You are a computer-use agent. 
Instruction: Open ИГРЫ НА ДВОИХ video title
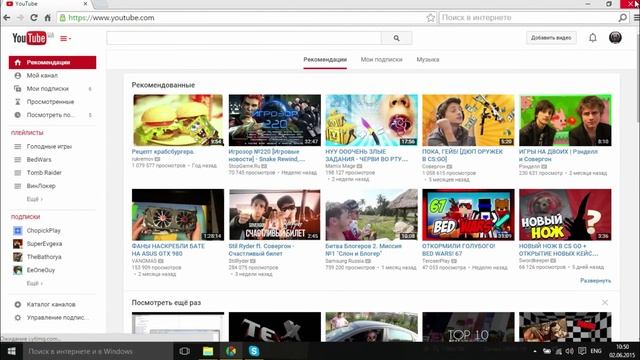pyautogui.click(x=558, y=155)
